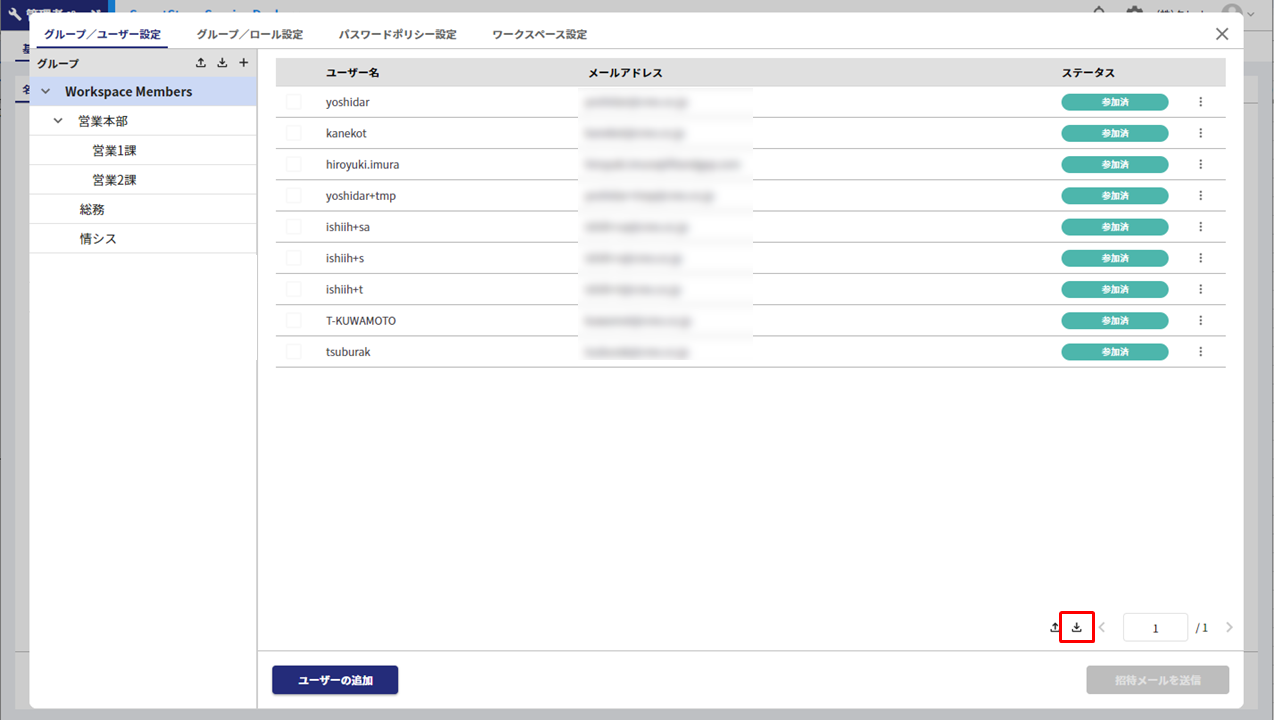This screenshot has width=1274, height=720.
Task: Click the upload icon in the グループ header
Action: (x=201, y=63)
